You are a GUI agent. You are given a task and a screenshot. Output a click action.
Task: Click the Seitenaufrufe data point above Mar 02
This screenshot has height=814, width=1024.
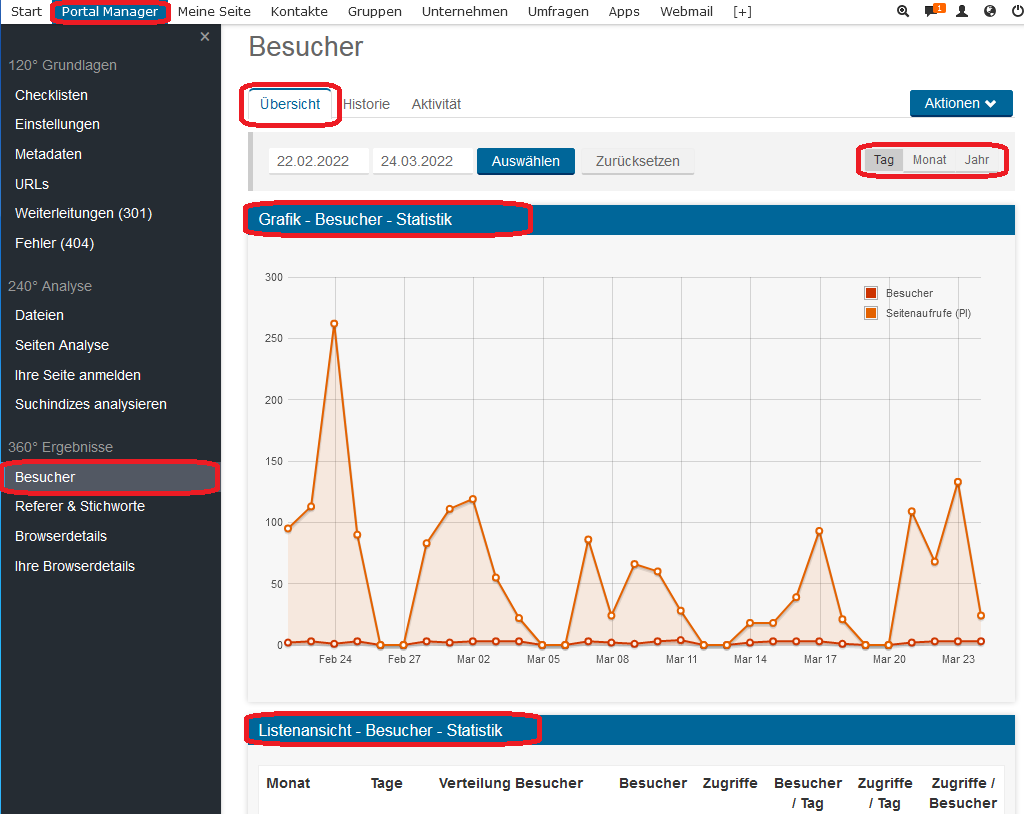pyautogui.click(x=473, y=499)
